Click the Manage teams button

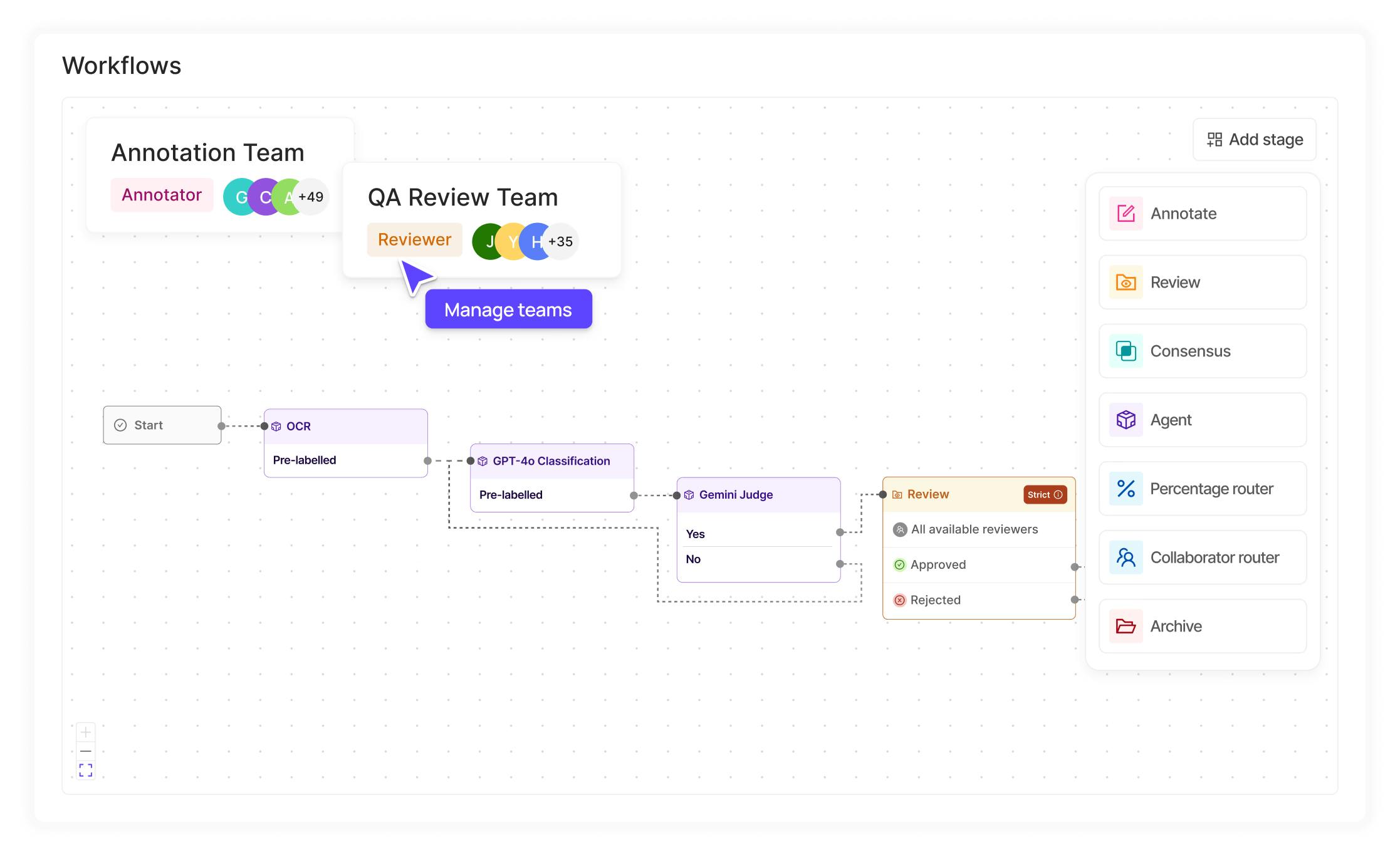(508, 309)
